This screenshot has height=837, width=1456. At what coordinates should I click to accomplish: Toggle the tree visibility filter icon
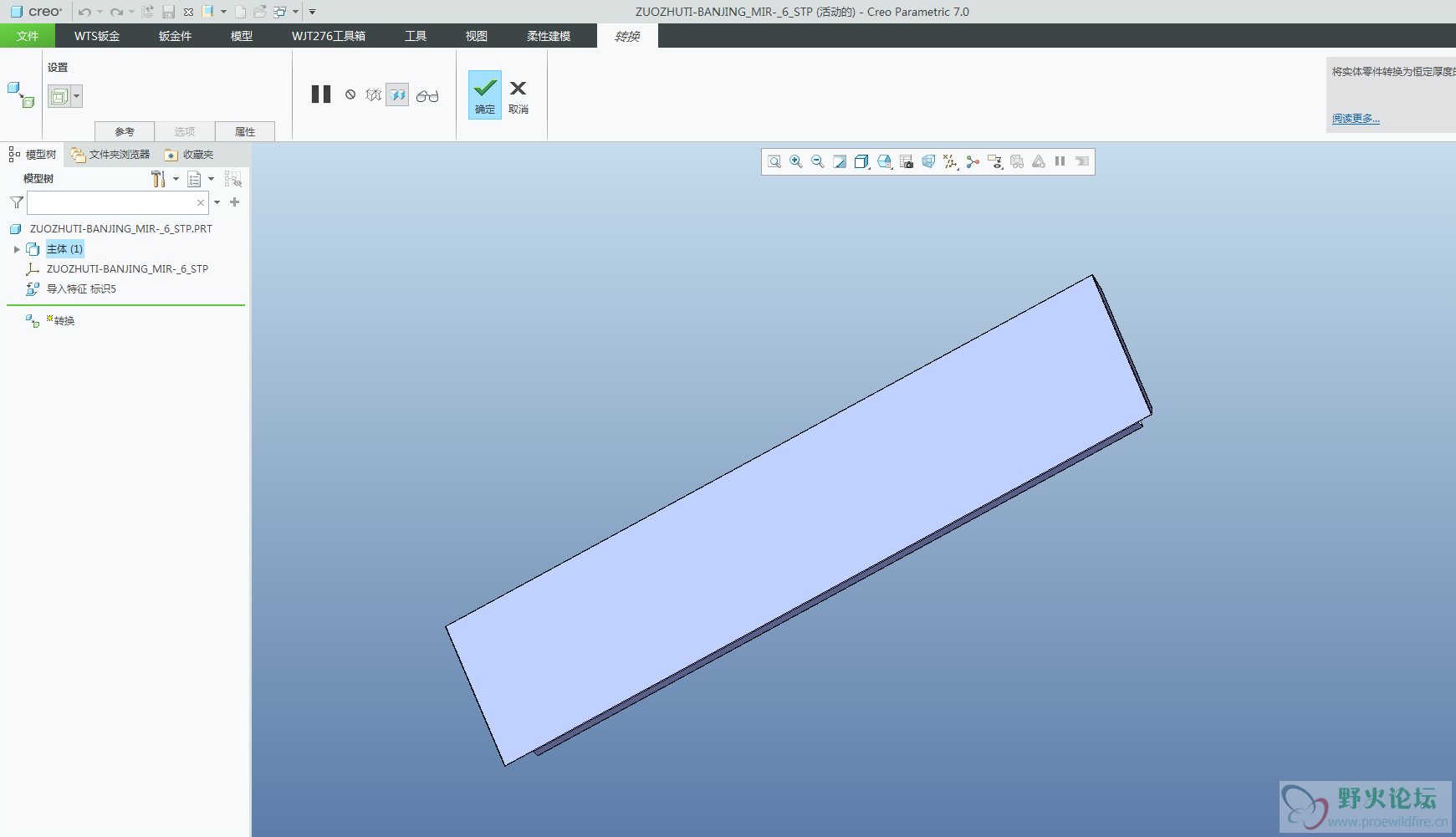[233, 179]
